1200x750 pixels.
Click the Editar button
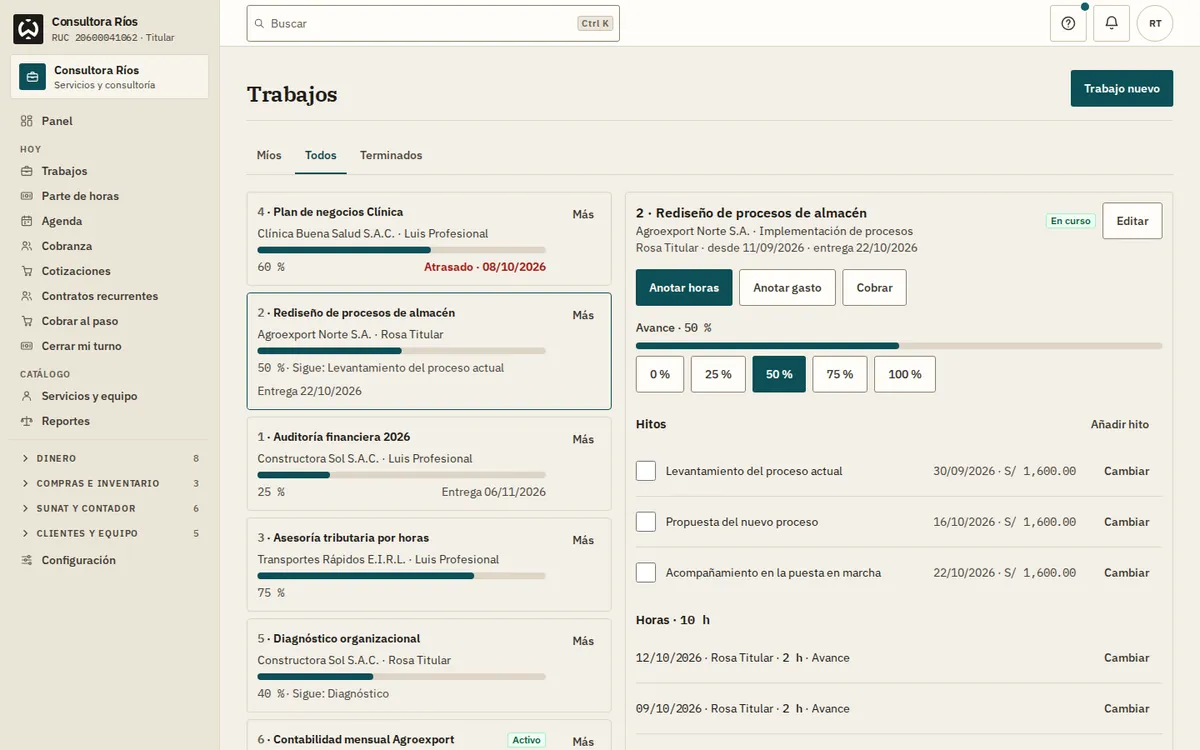coord(1132,221)
